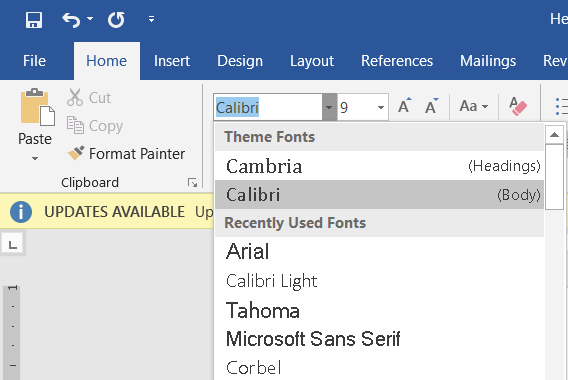This screenshot has width=568, height=380.
Task: Click the Save icon in the Quick Access Toolbar
Action: [34, 20]
